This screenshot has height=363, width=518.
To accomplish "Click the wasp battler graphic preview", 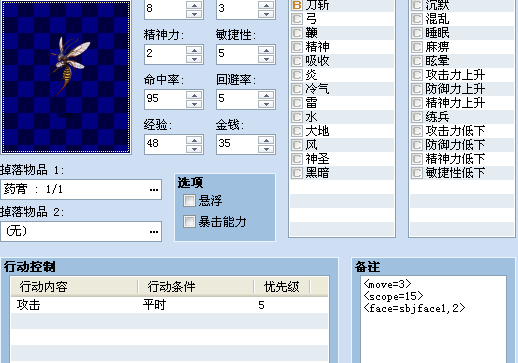I will [66, 77].
